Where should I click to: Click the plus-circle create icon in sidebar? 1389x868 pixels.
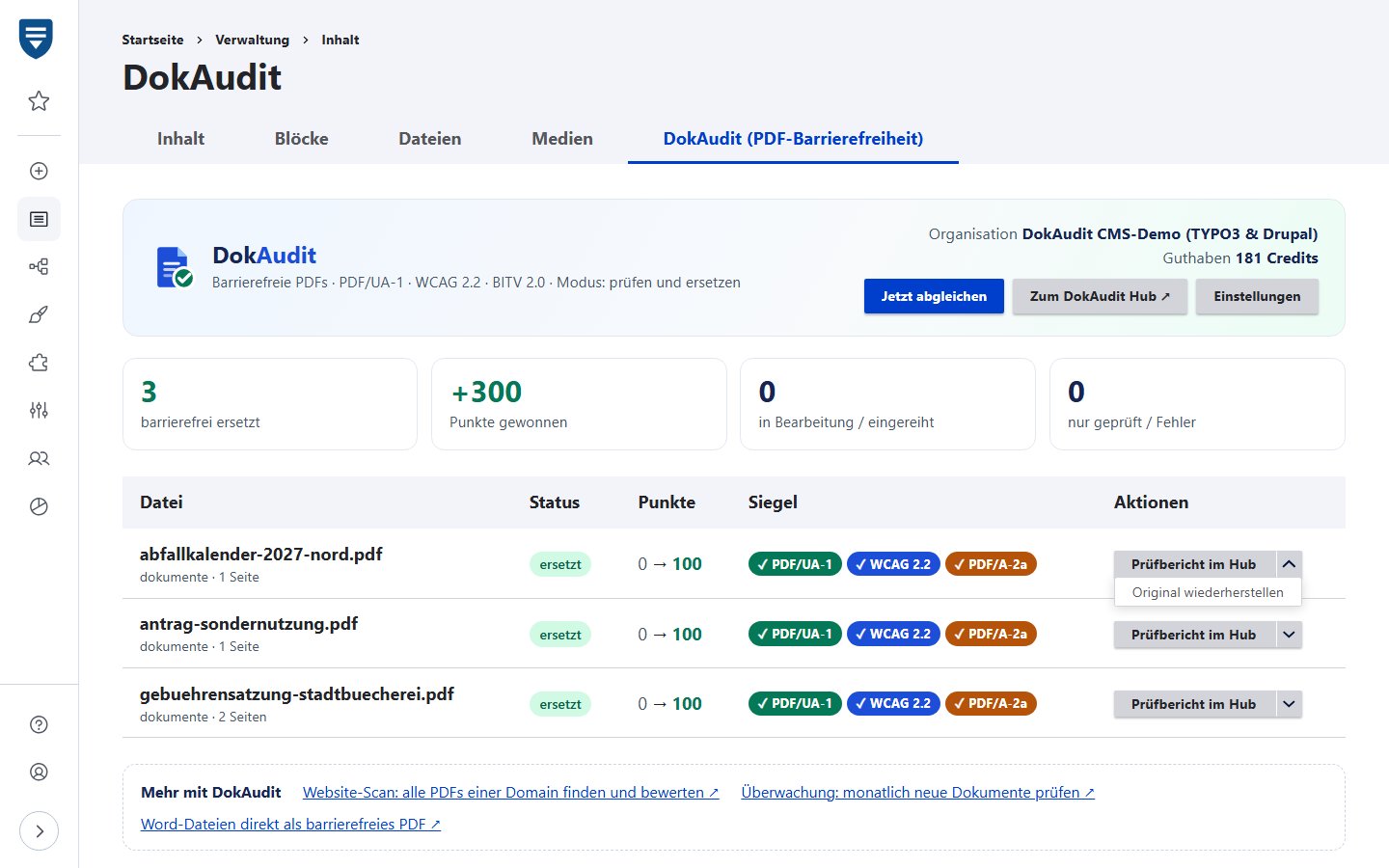[39, 171]
